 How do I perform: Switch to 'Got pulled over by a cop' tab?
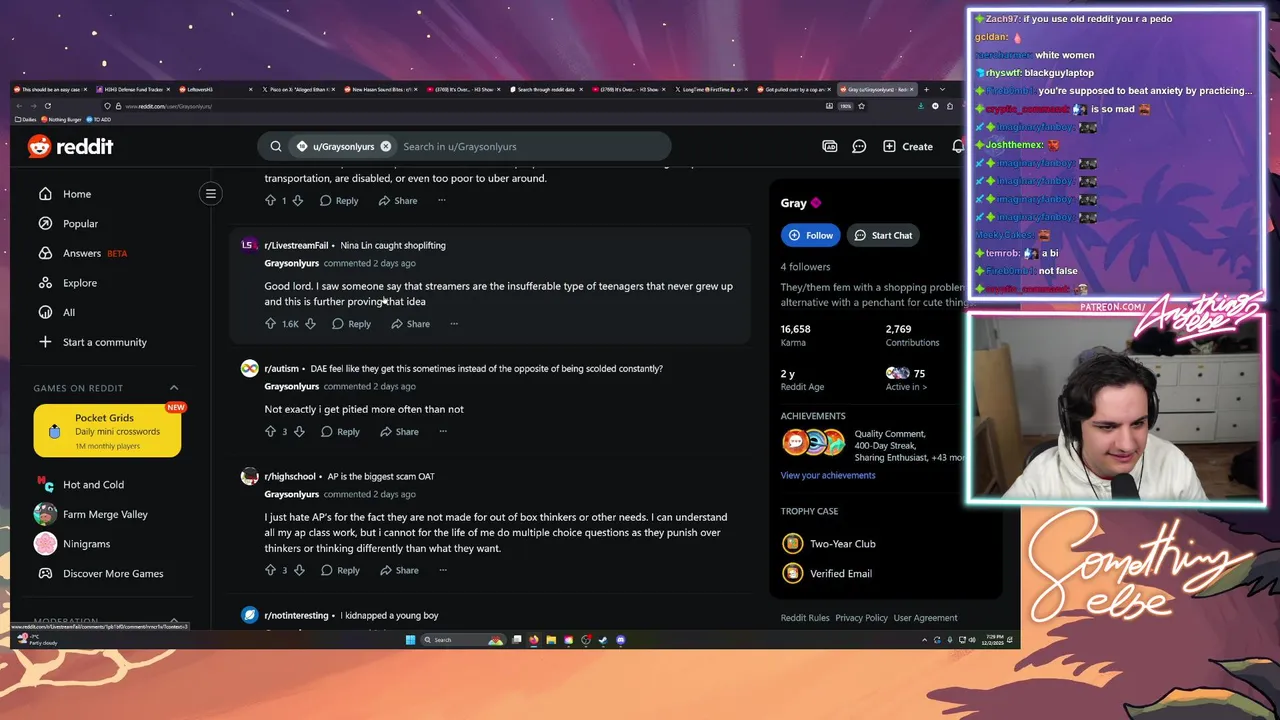pos(793,89)
